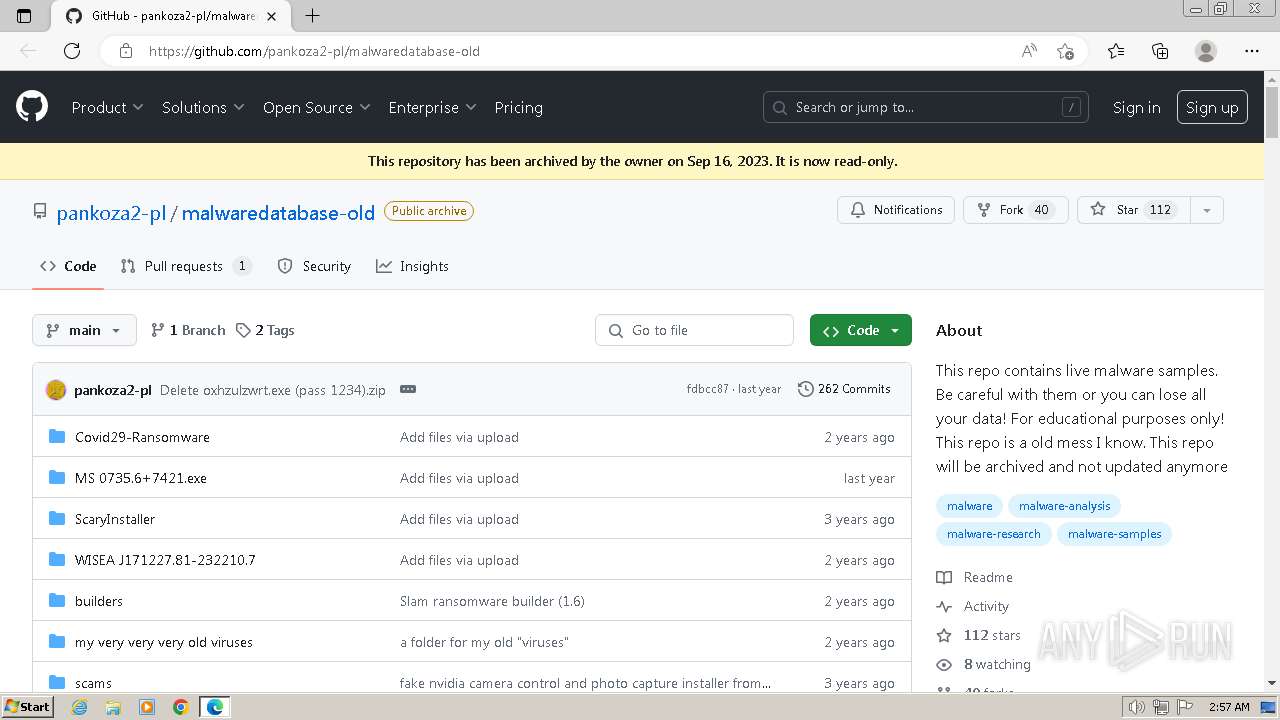Open a new browser tab
This screenshot has height=720, width=1280.
[x=312, y=16]
